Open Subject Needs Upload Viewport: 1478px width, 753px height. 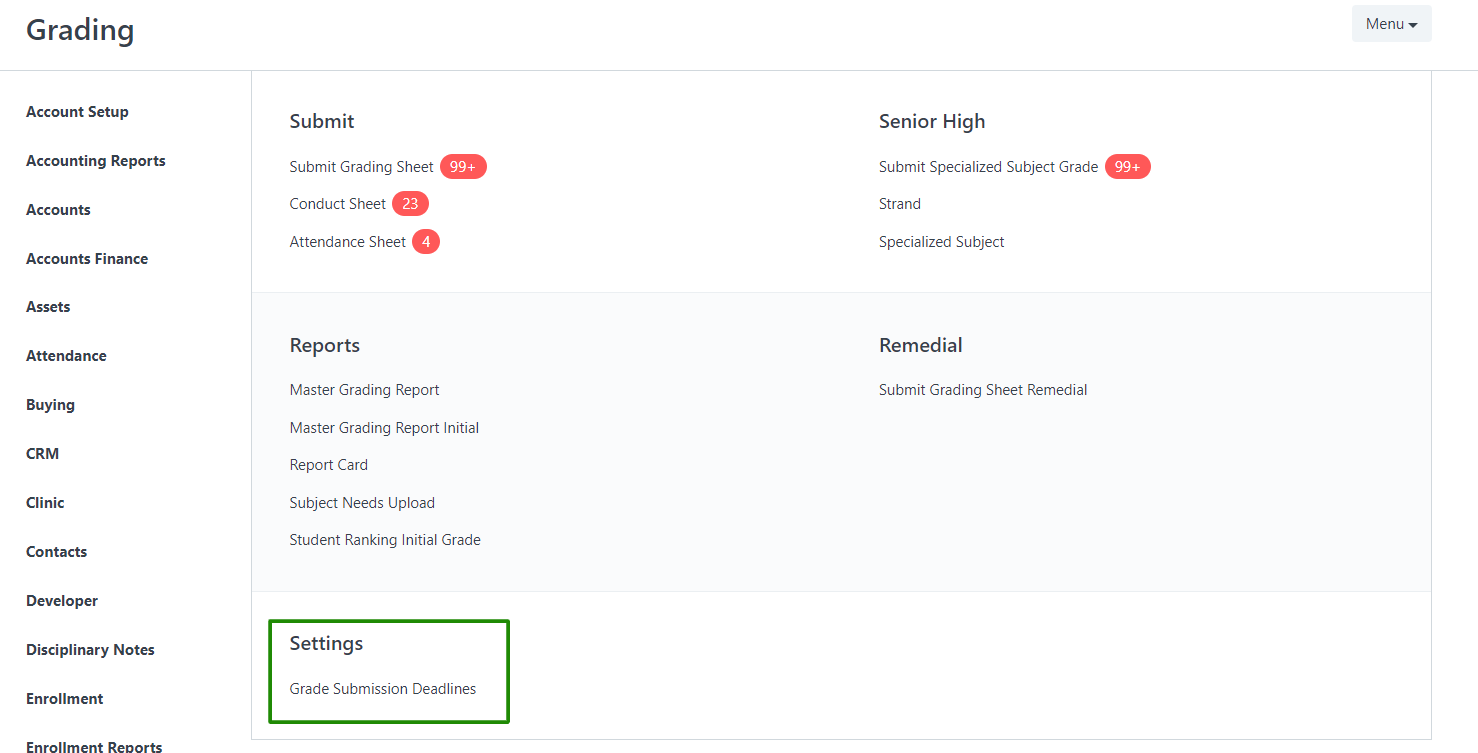363,503
